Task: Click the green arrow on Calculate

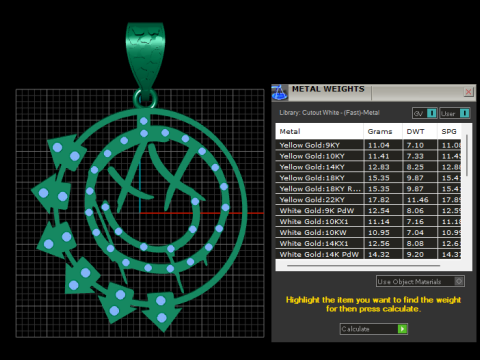Action: tap(402, 329)
